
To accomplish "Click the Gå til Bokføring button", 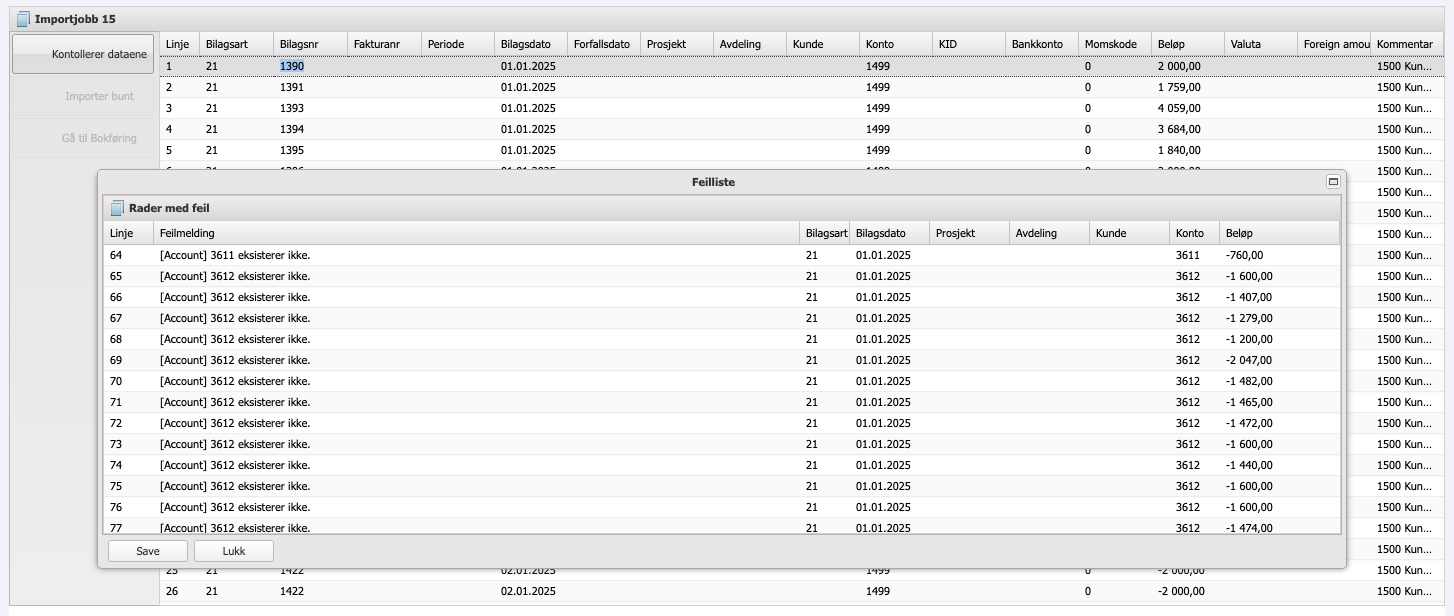I will point(85,138).
